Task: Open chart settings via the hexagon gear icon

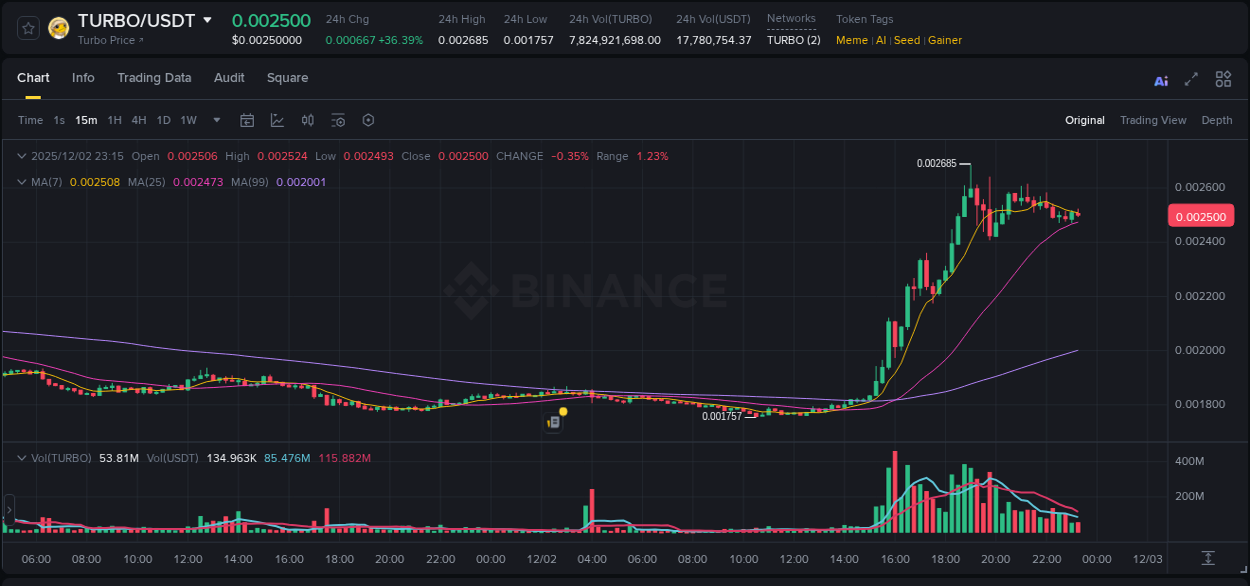Action: tap(367, 119)
